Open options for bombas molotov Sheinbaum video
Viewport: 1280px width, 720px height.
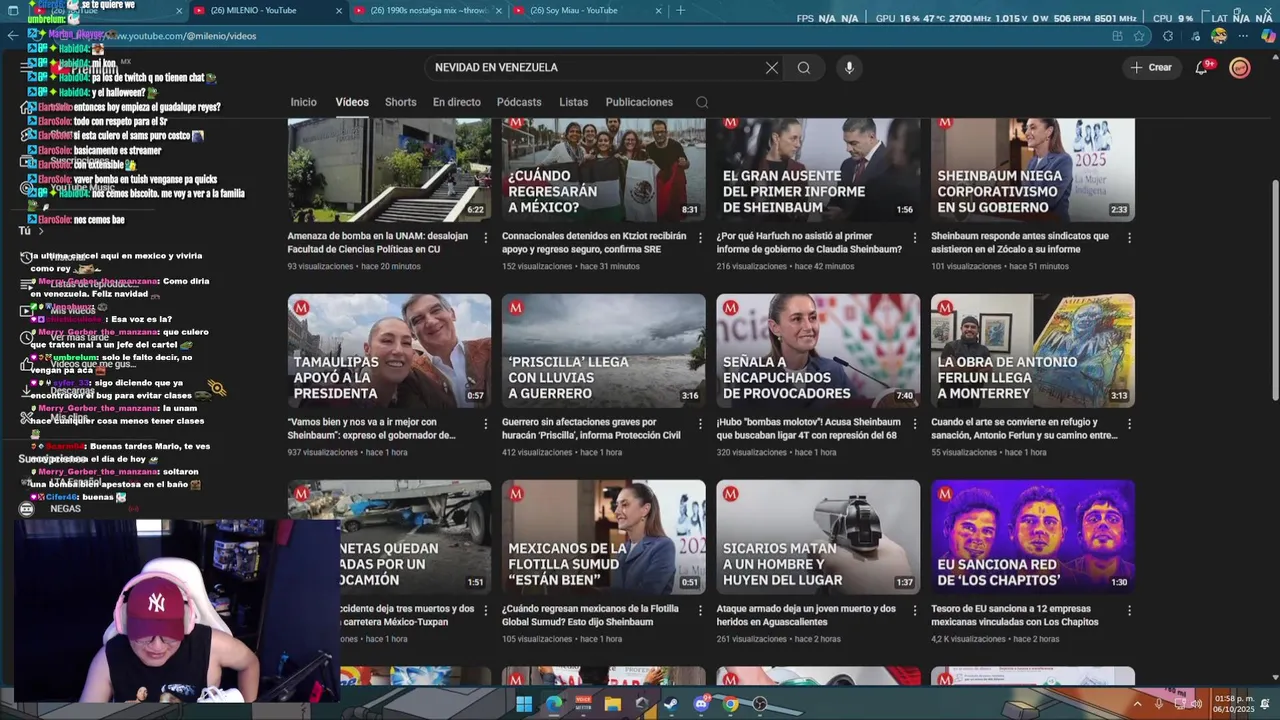click(x=915, y=424)
